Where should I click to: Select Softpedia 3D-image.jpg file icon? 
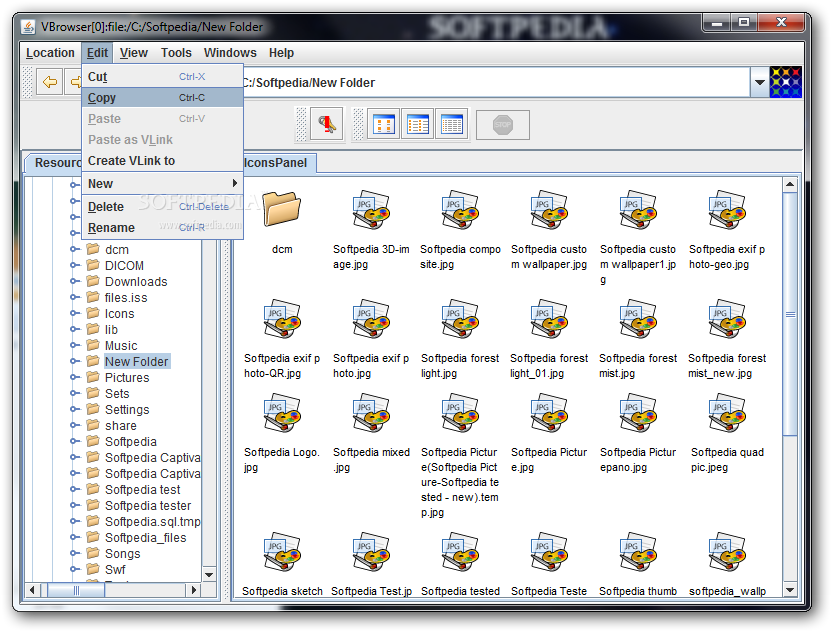pyautogui.click(x=371, y=209)
